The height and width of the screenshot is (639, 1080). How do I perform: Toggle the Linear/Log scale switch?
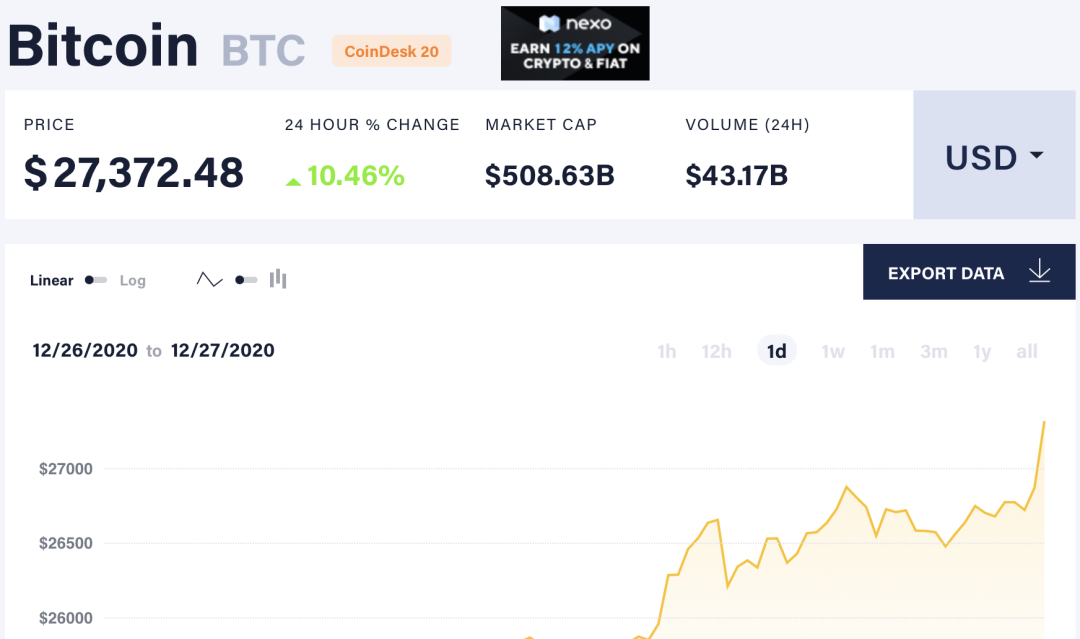(x=96, y=280)
